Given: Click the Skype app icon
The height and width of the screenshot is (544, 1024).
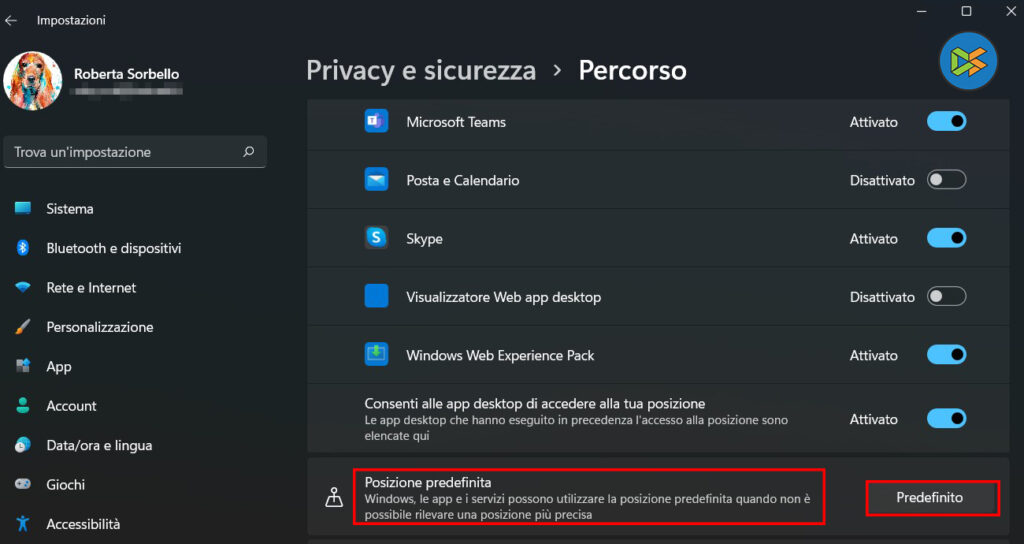Looking at the screenshot, I should coord(376,239).
